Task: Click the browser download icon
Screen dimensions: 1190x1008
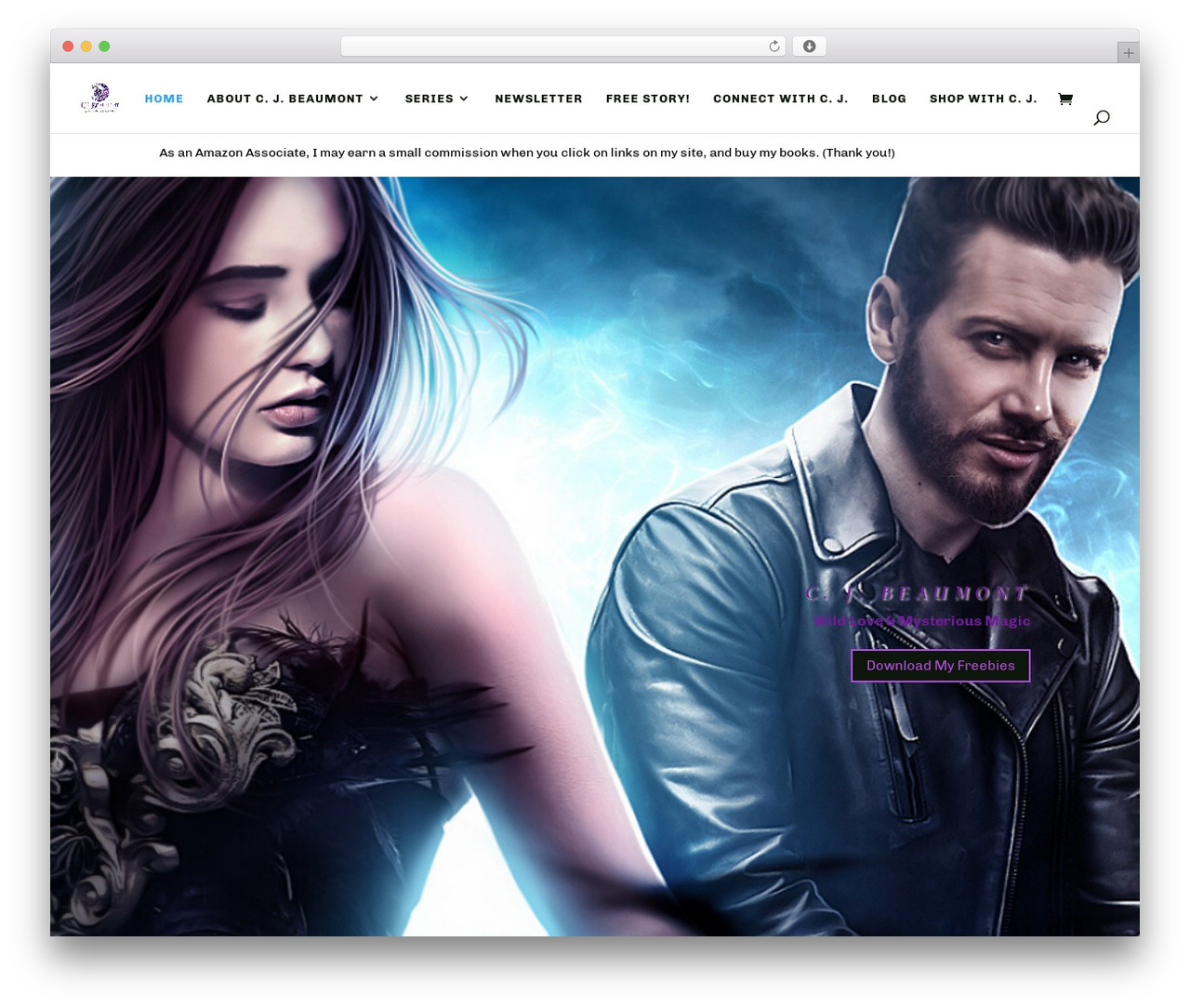Action: click(809, 46)
